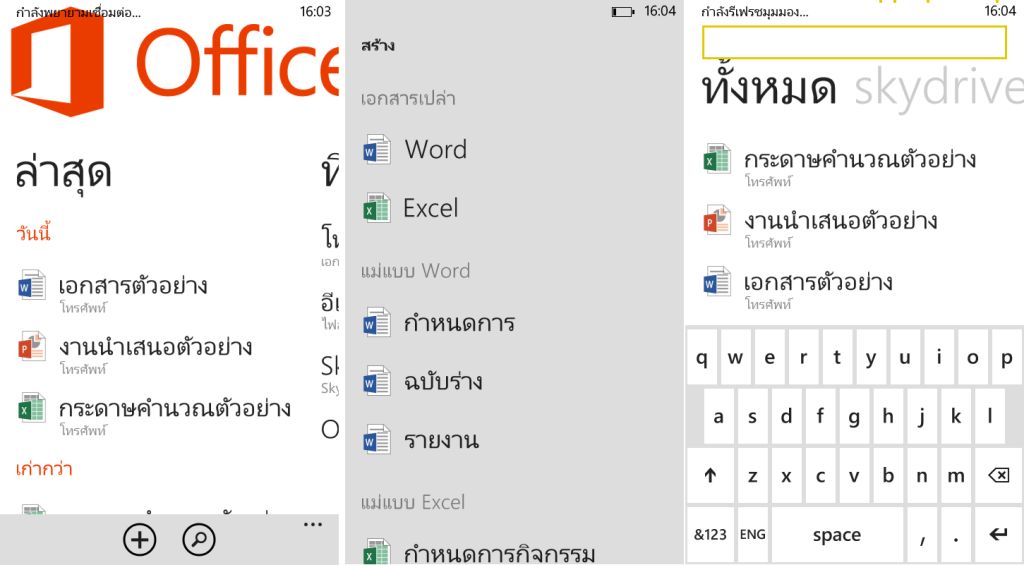Tap the a key

click(x=718, y=416)
